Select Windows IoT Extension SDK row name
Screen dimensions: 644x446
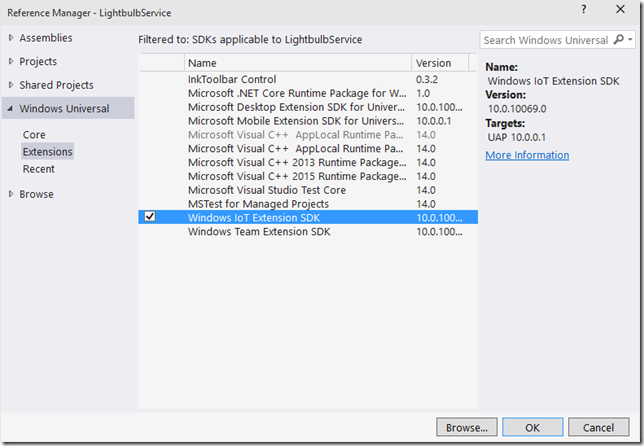(x=254, y=218)
